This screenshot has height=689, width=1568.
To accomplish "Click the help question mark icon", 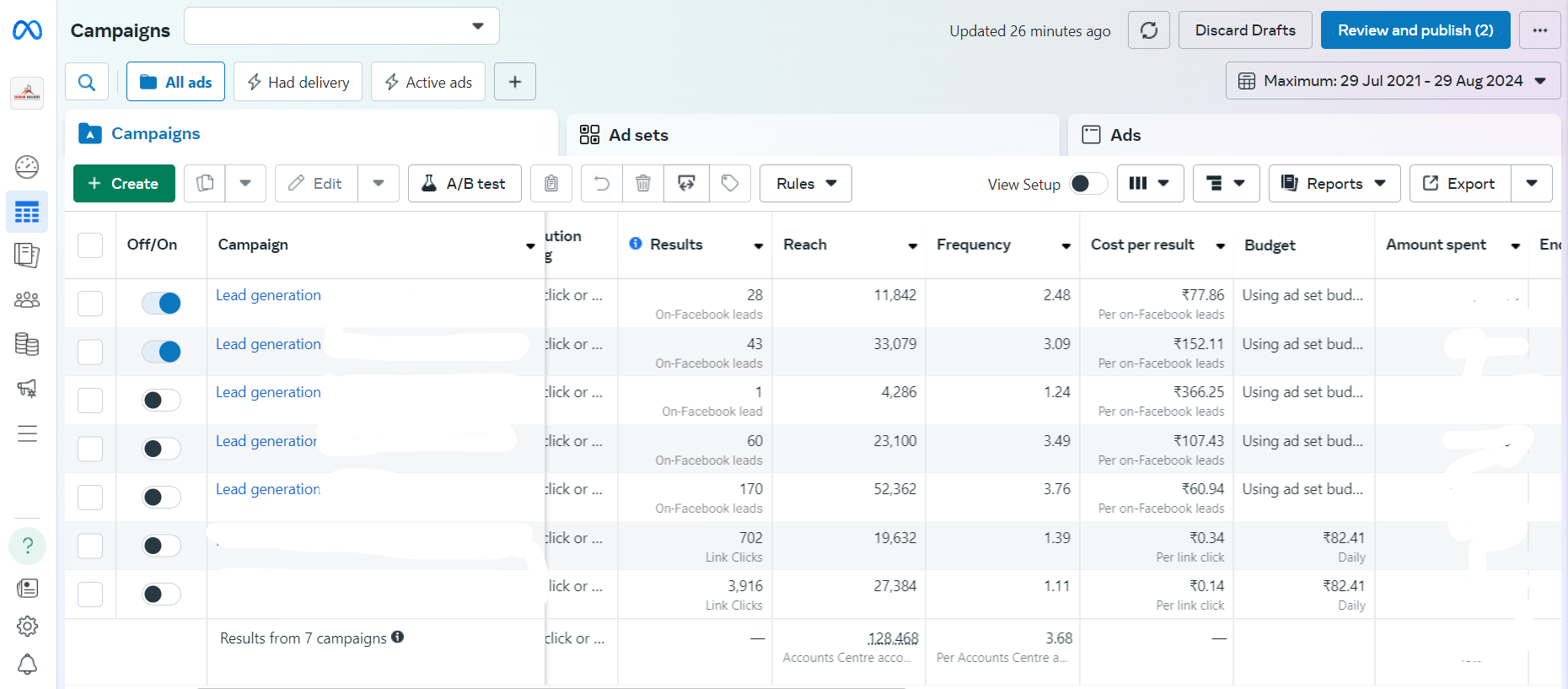I will [x=27, y=546].
